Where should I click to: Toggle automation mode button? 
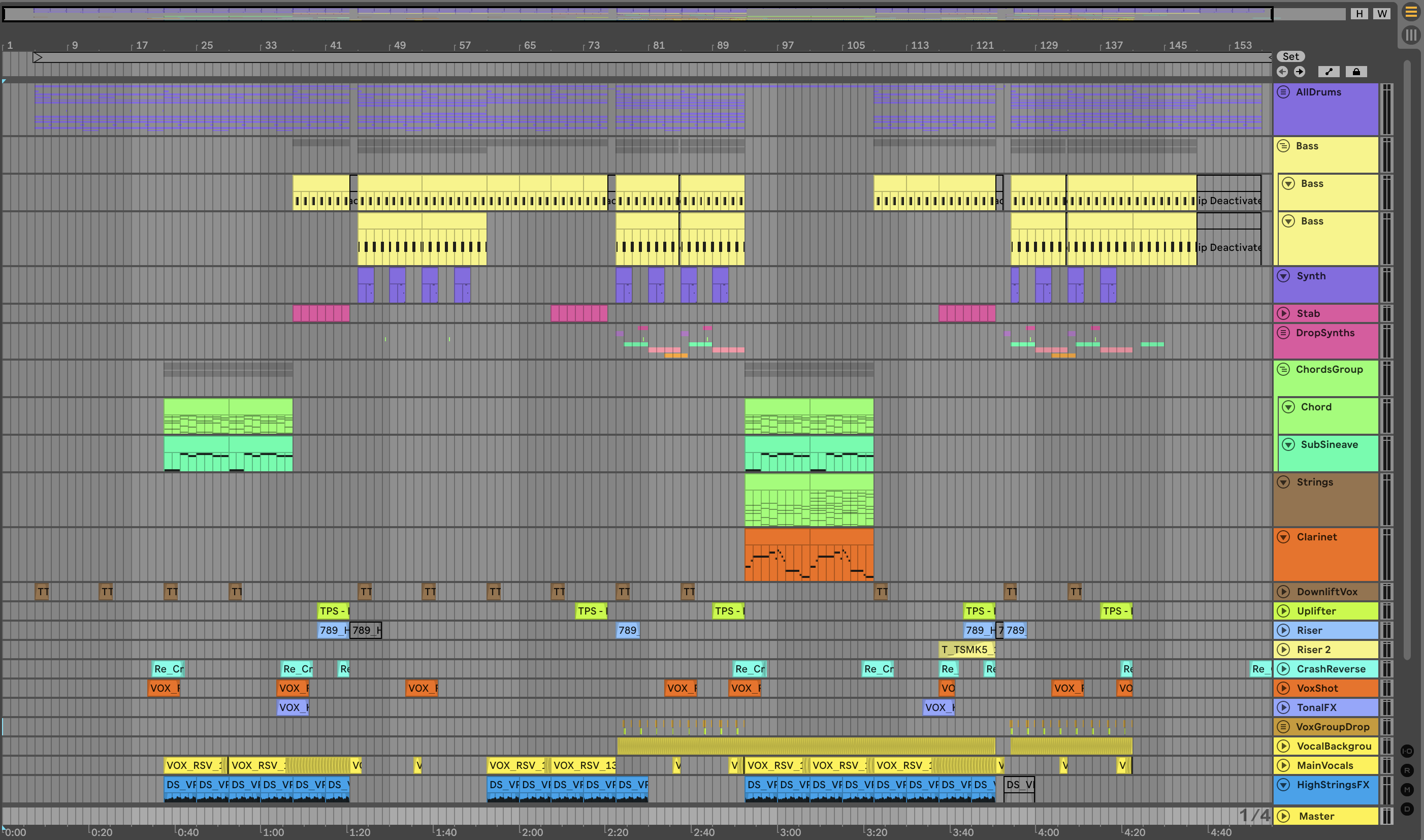pyautogui.click(x=1329, y=72)
